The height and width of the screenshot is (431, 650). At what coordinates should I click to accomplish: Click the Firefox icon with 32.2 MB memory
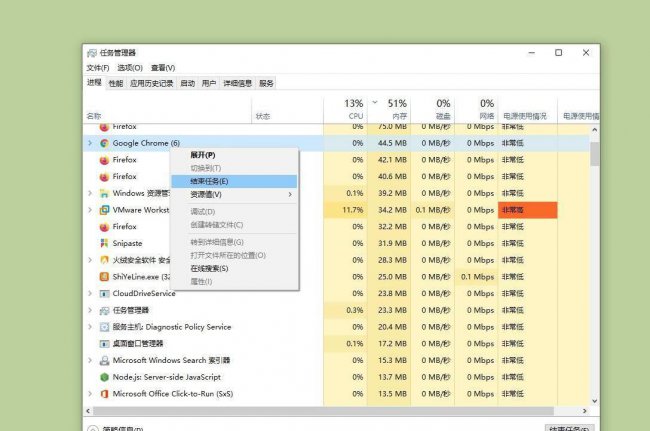[104, 227]
